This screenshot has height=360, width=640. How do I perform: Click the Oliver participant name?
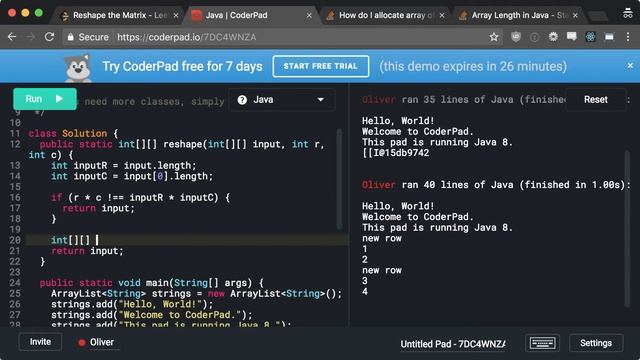coord(102,342)
